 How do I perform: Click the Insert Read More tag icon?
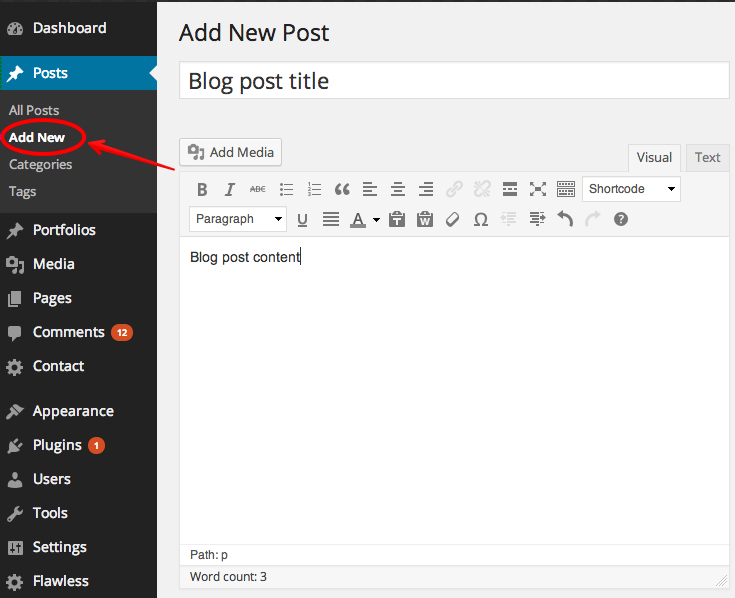(x=510, y=189)
